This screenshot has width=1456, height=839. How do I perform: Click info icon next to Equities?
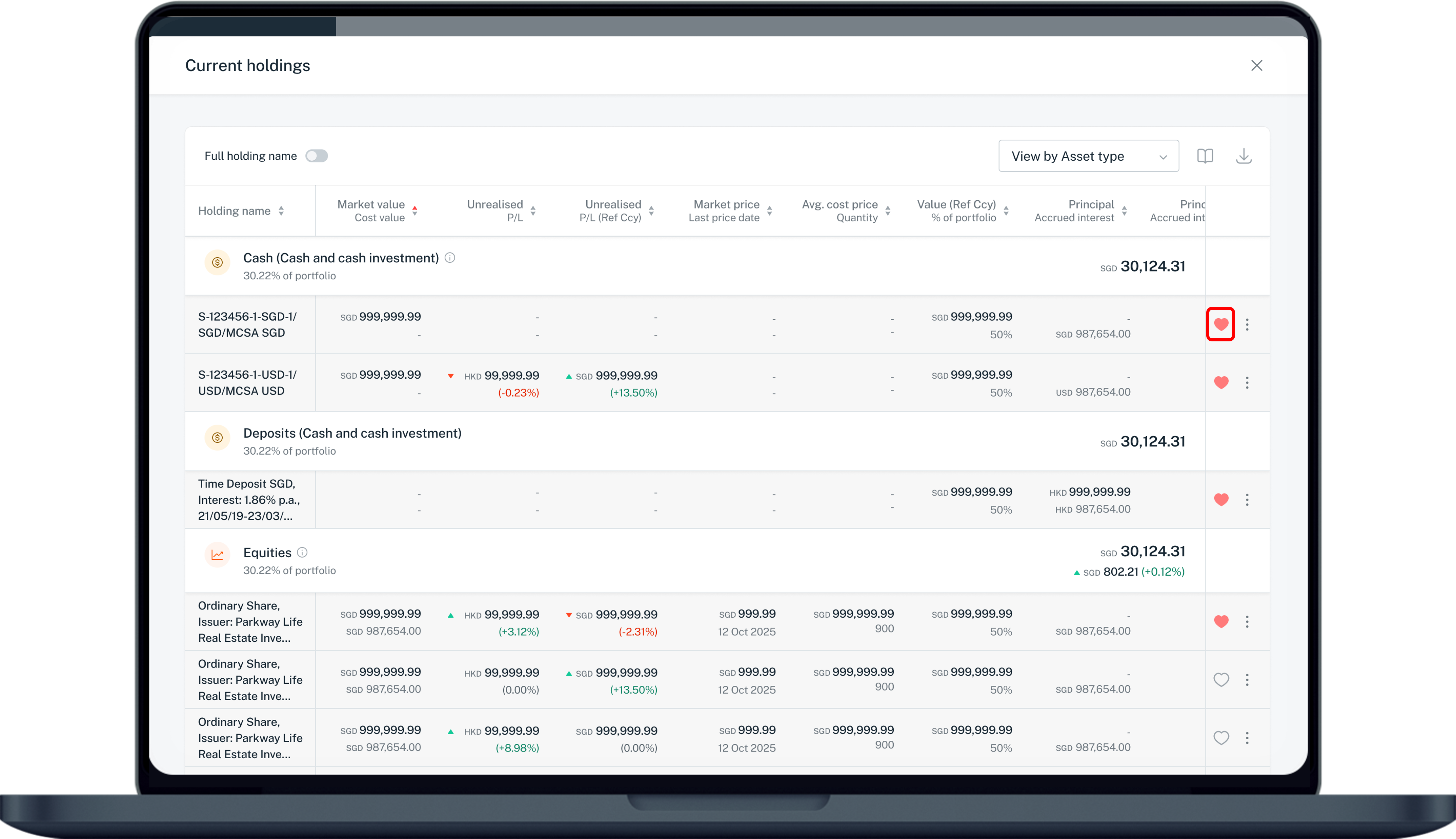[x=302, y=553]
